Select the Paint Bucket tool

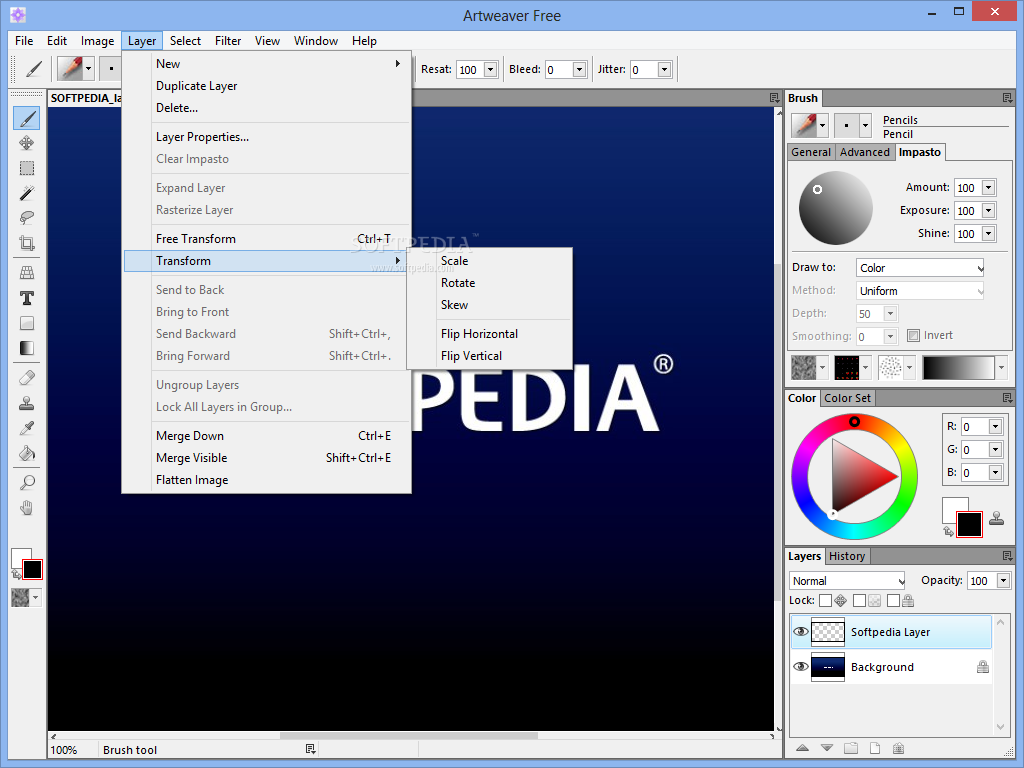tap(27, 453)
